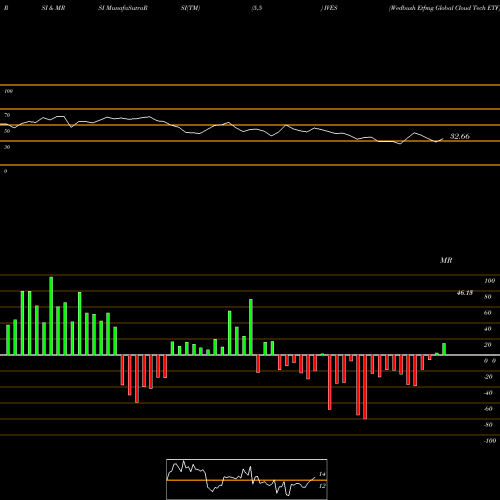The image size is (500, 500).
Task: Click the 'Wedbush Etfmg Global Cloud Tech ETF' title
Action: click(444, 8)
